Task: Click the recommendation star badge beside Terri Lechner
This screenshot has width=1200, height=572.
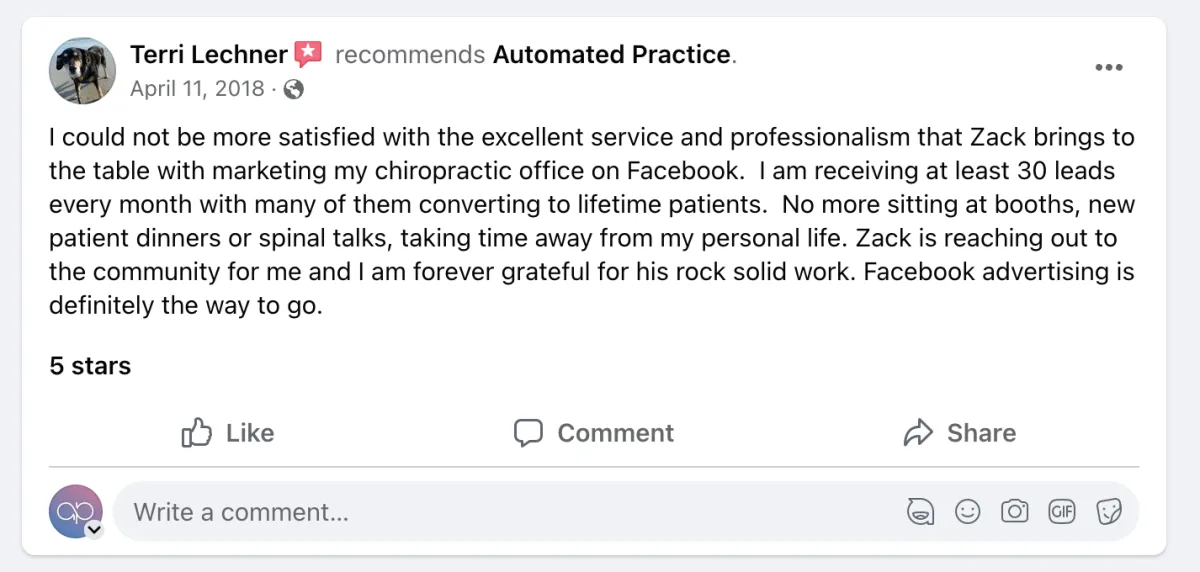Action: coord(308,54)
